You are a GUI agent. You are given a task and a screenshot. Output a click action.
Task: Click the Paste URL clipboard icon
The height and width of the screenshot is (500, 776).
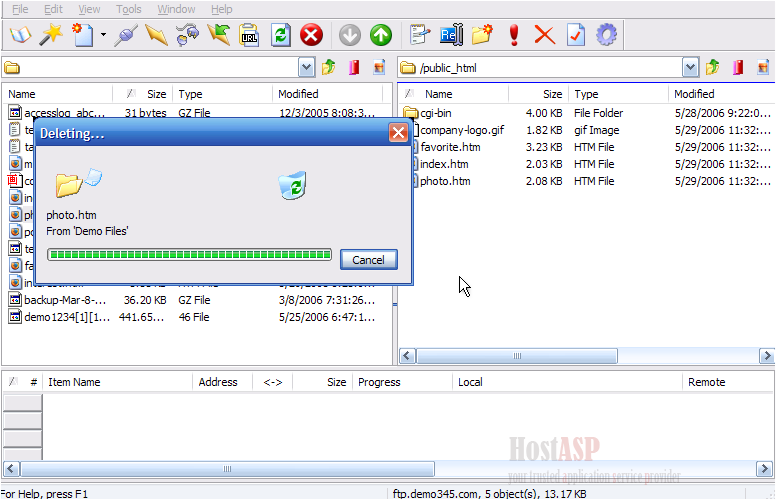[249, 35]
